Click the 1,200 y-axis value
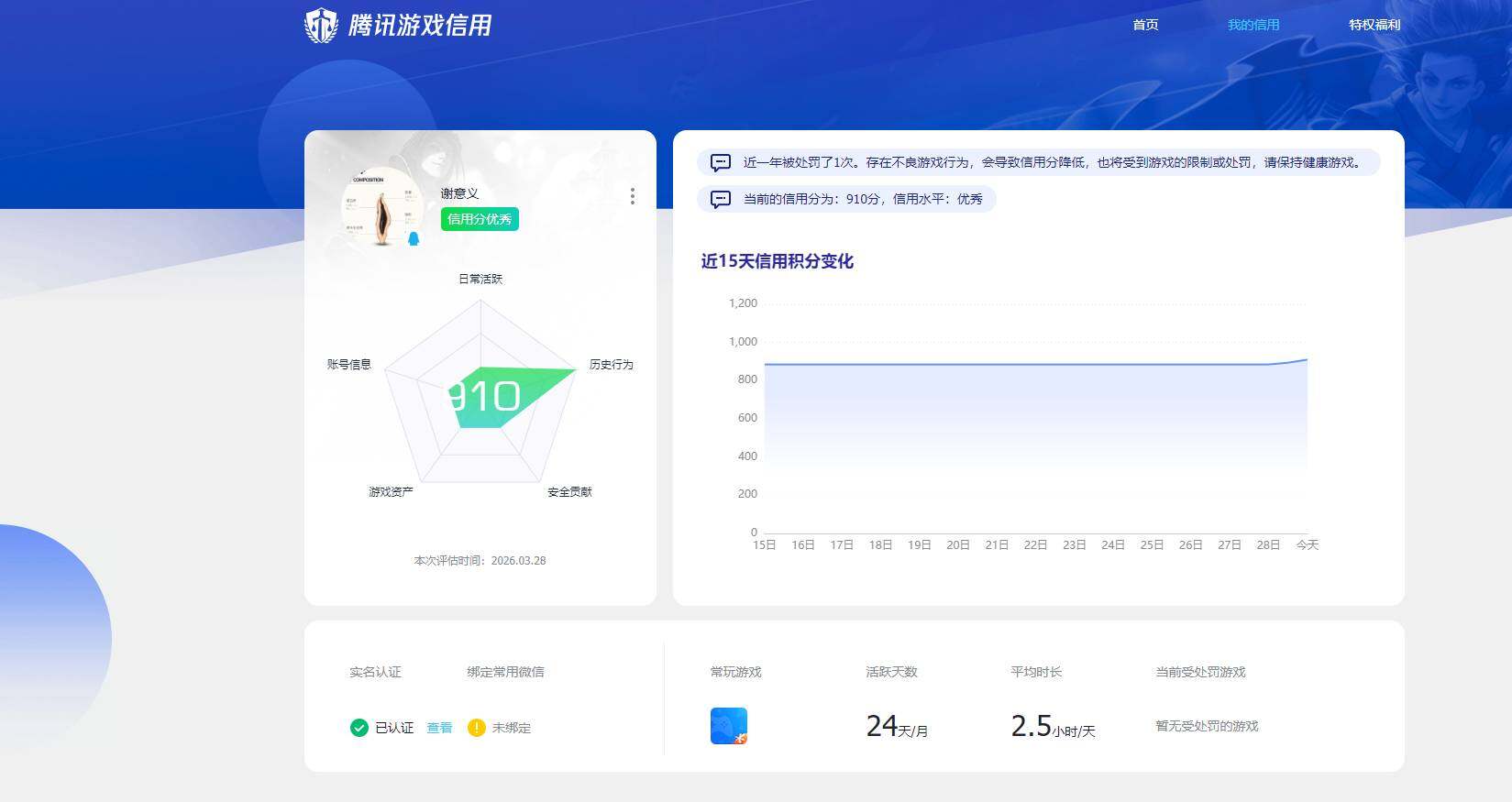The height and width of the screenshot is (802, 1512). pyautogui.click(x=743, y=303)
